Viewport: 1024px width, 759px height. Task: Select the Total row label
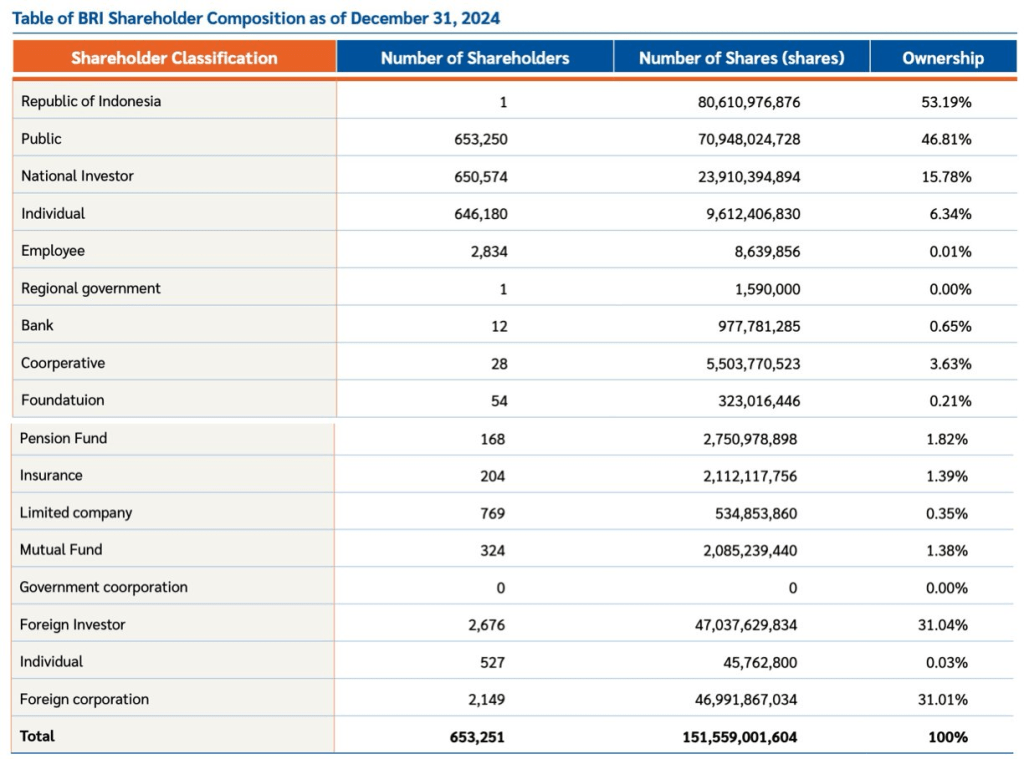[x=37, y=736]
